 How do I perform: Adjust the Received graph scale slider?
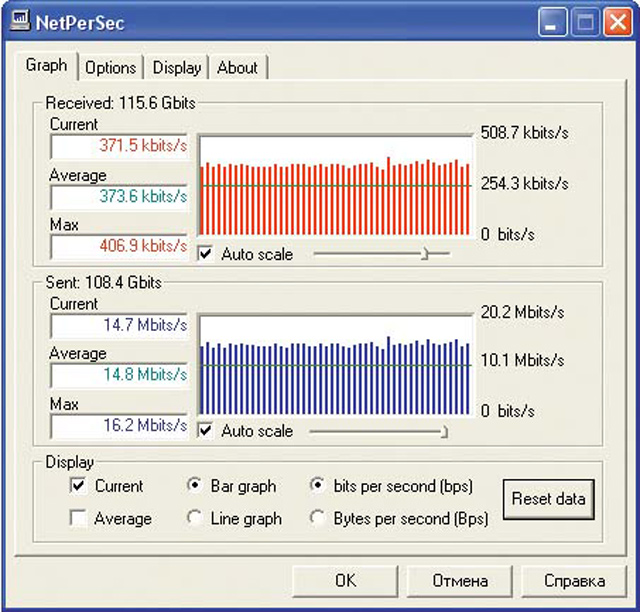click(x=425, y=254)
